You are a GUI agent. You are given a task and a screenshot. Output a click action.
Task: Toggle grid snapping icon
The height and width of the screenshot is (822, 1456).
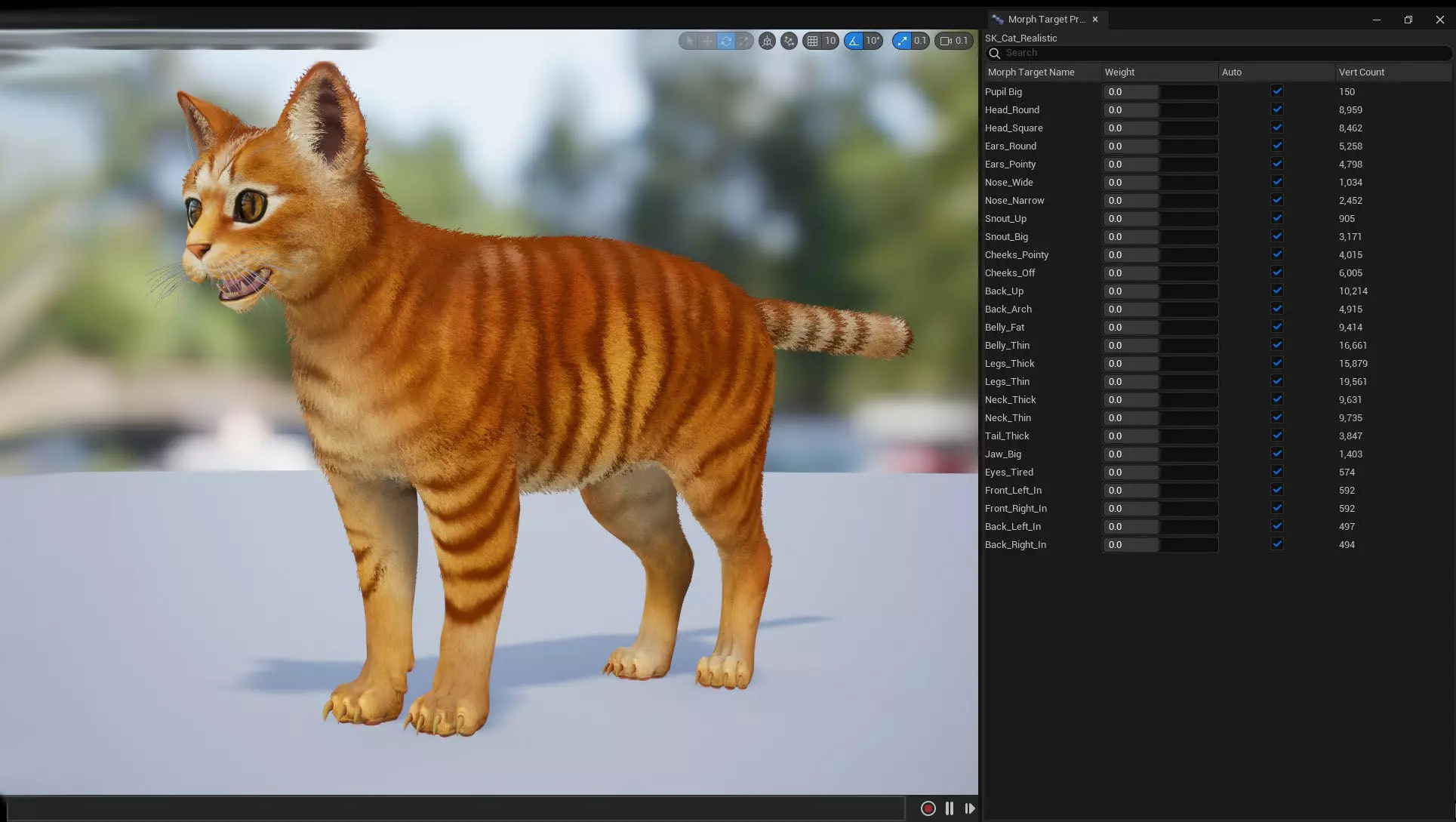812,41
